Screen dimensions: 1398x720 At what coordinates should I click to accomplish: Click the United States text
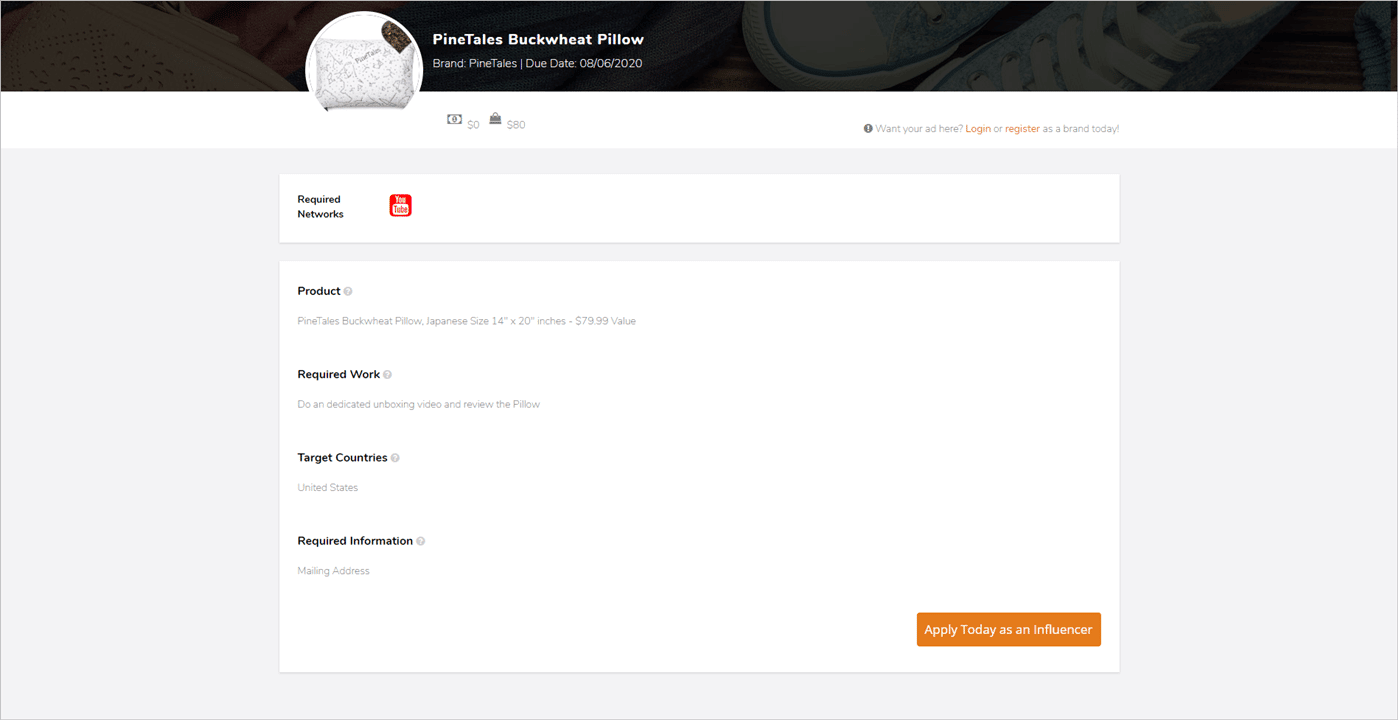327,488
